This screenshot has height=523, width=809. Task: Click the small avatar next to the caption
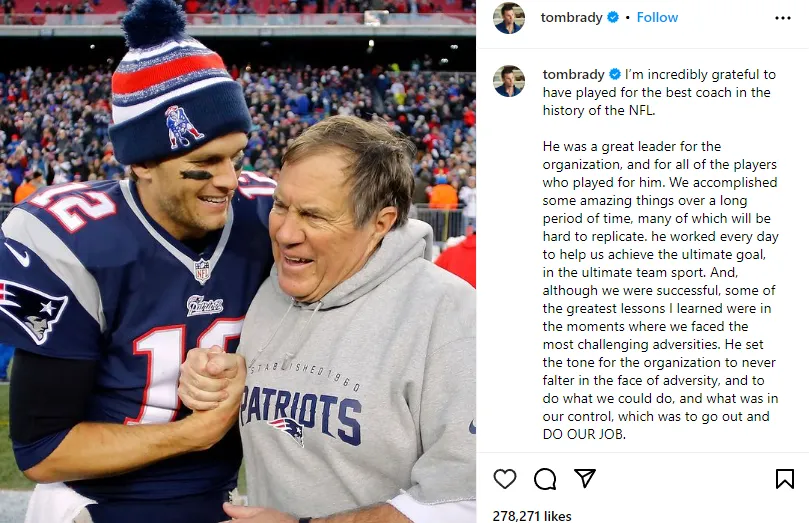[x=509, y=81]
